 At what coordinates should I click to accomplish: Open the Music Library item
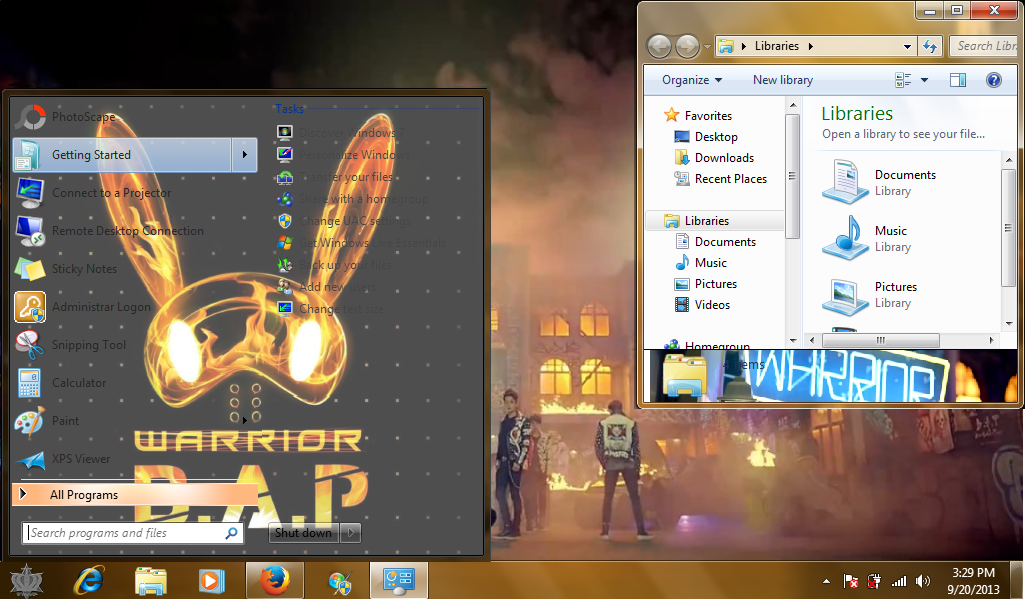tap(866, 239)
